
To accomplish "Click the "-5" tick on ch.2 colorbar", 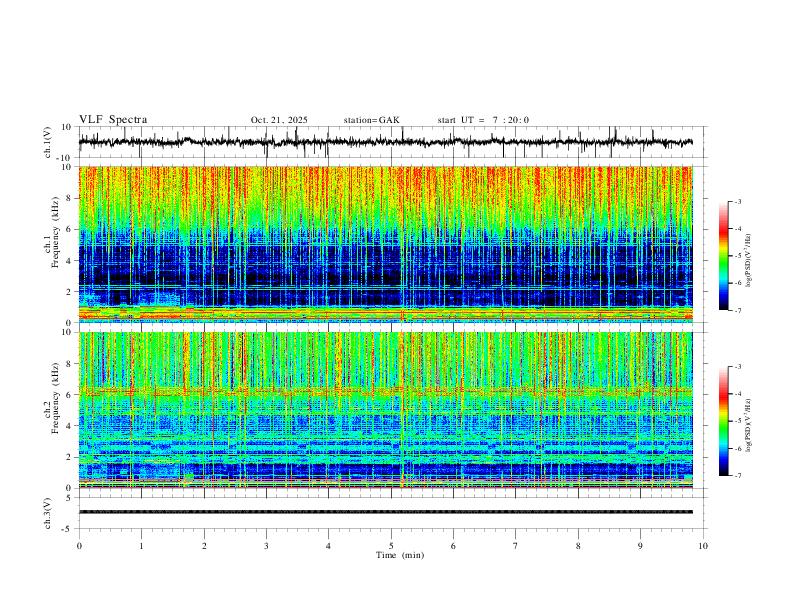I will pyautogui.click(x=738, y=421).
